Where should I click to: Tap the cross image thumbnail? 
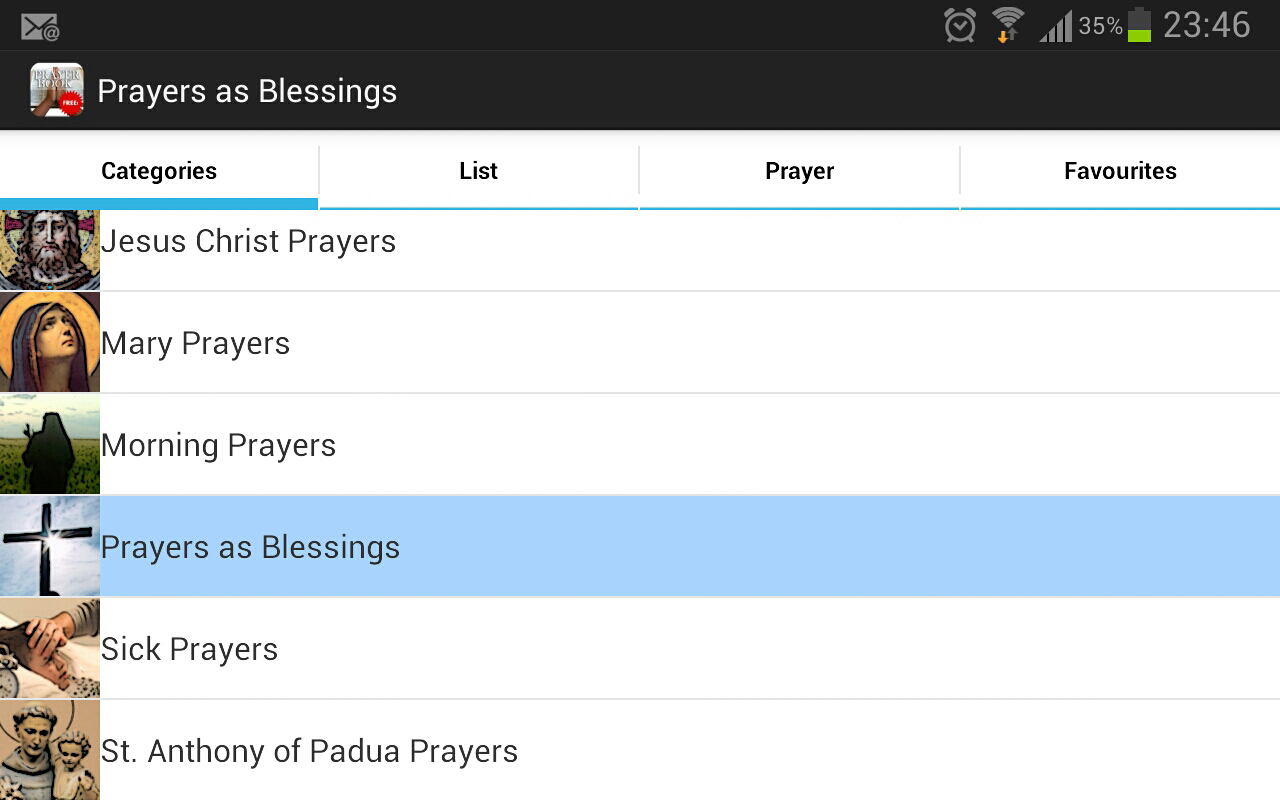[x=50, y=546]
